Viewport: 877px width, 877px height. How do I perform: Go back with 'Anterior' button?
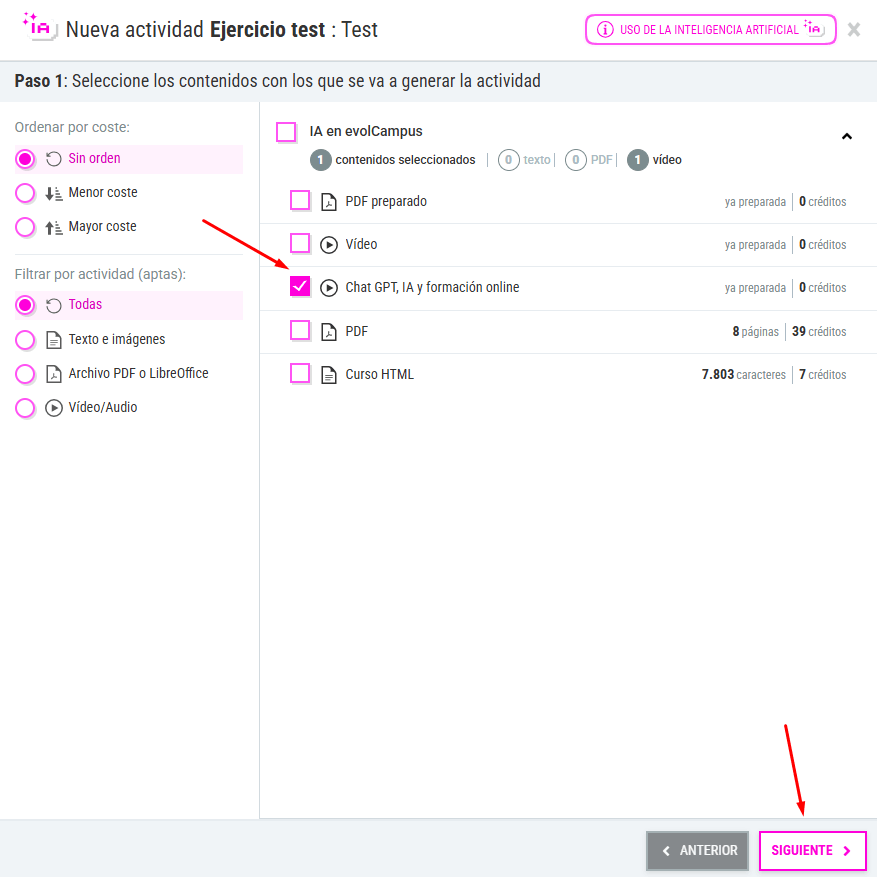coord(697,851)
